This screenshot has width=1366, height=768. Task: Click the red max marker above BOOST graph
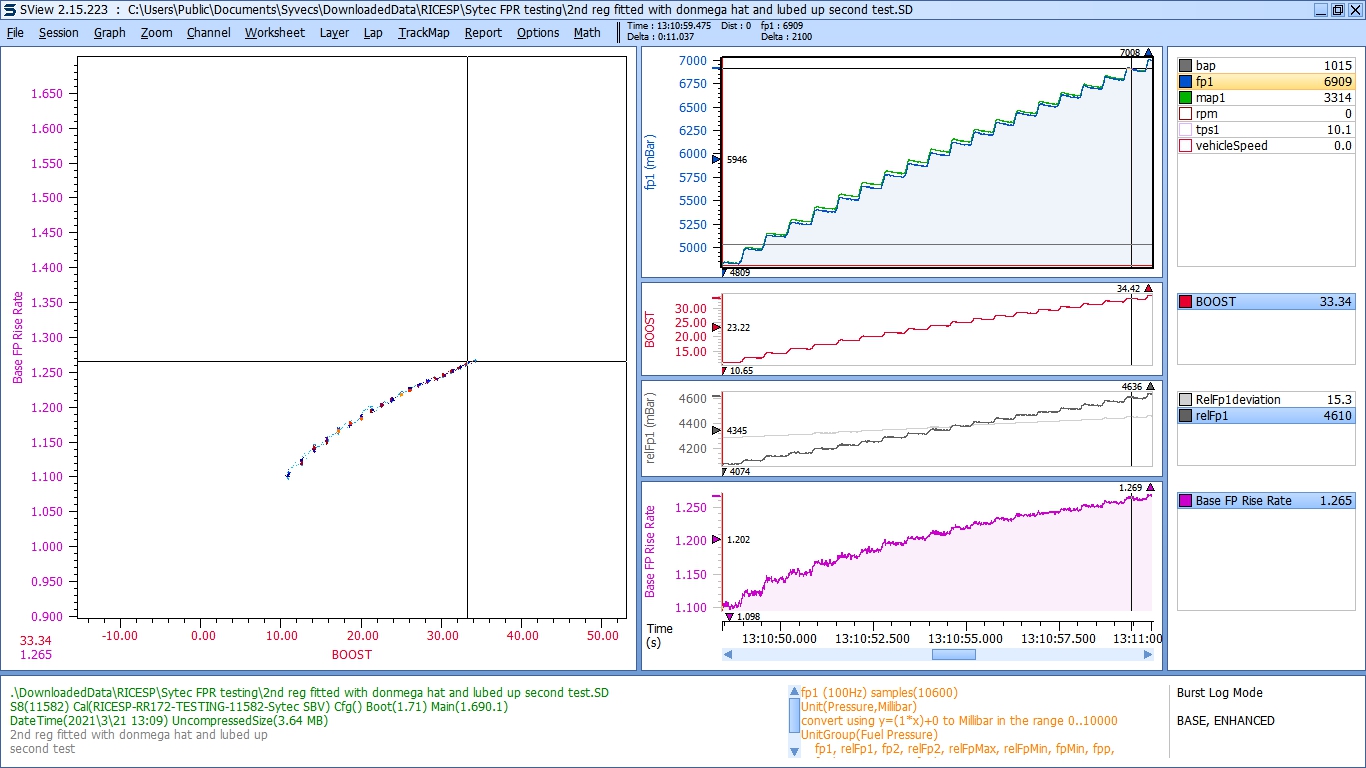pos(1149,288)
